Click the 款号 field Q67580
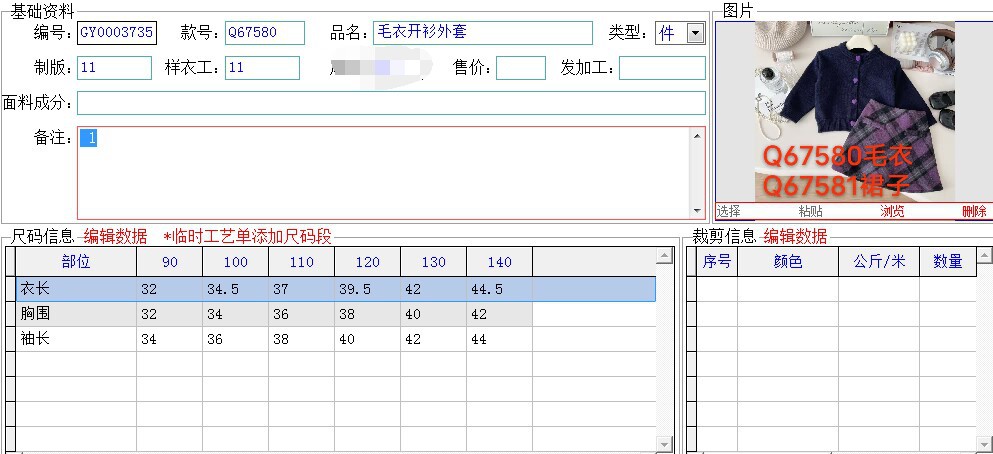 click(x=265, y=33)
